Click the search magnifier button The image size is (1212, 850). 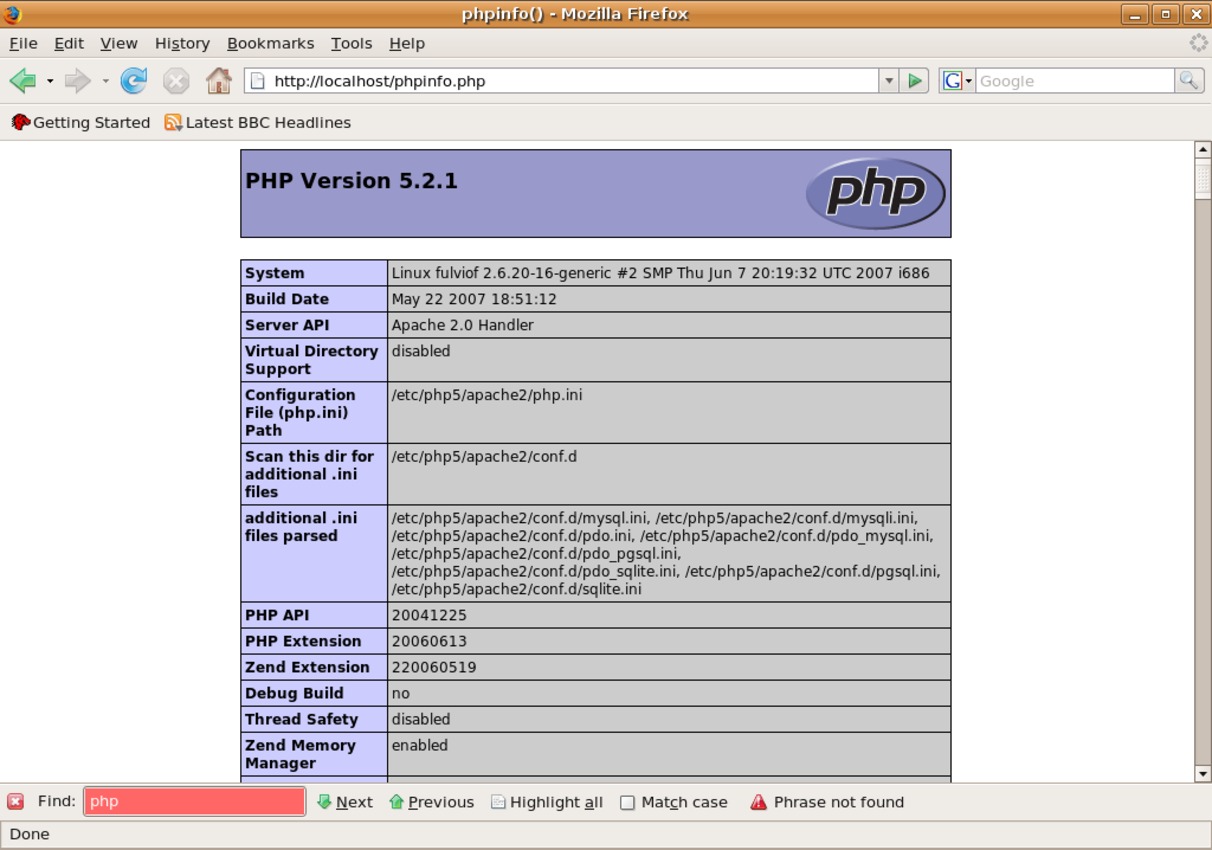tap(1188, 81)
